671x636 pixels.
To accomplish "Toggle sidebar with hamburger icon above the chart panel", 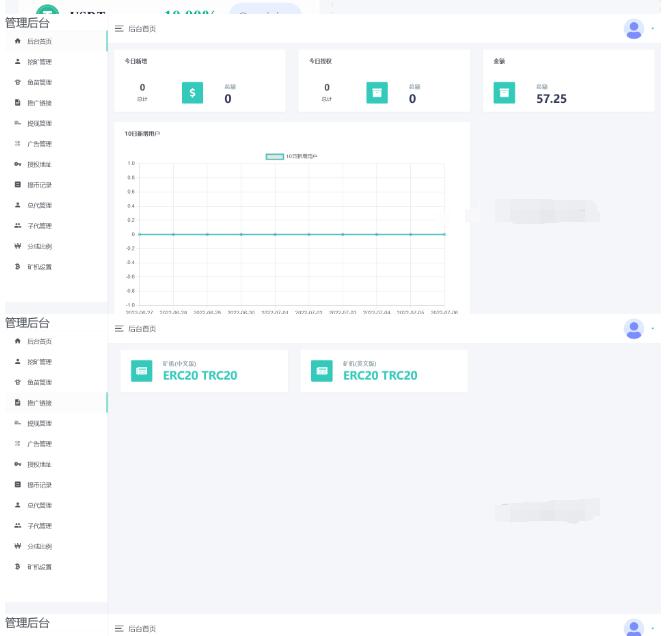I will pos(119,29).
